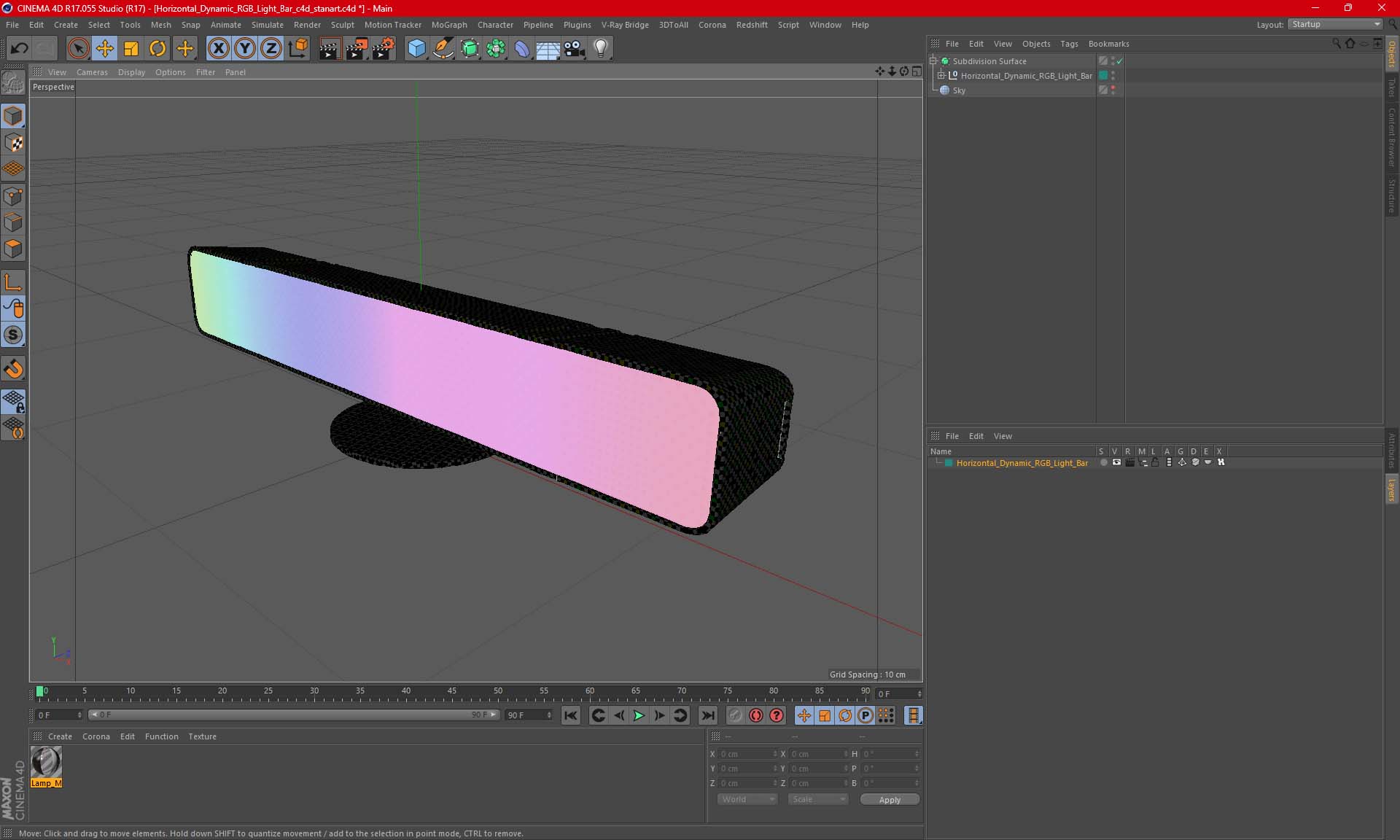The width and height of the screenshot is (1400, 840).
Task: Open the World coordinate system dropdown
Action: (747, 799)
